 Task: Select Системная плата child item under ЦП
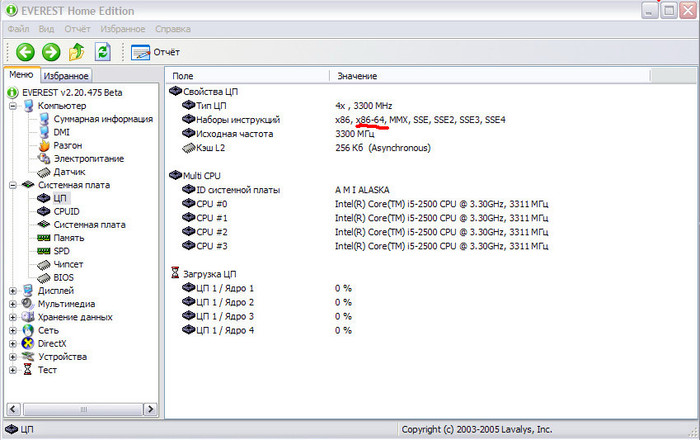click(89, 224)
